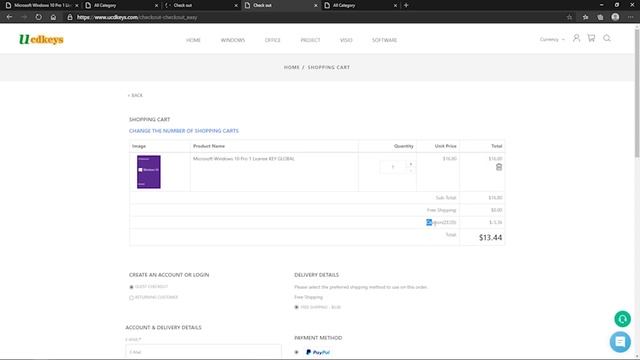The width and height of the screenshot is (640, 360).
Task: Open Microsoft Windows 10 Pro product name link
Action: (x=244, y=159)
